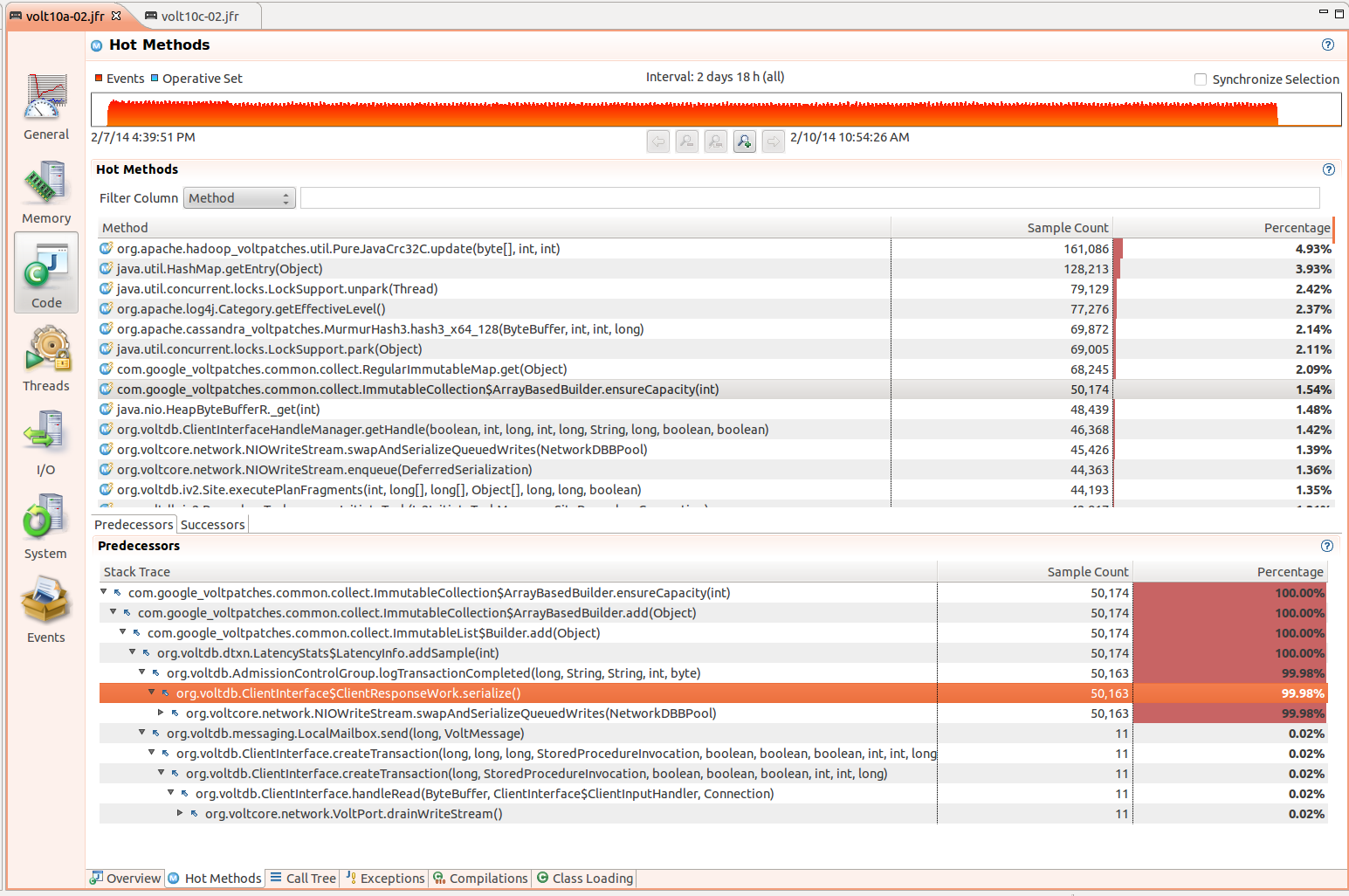Select the MurmurHash3.hash3_x64_128 method row
1349x896 pixels.
pos(716,329)
